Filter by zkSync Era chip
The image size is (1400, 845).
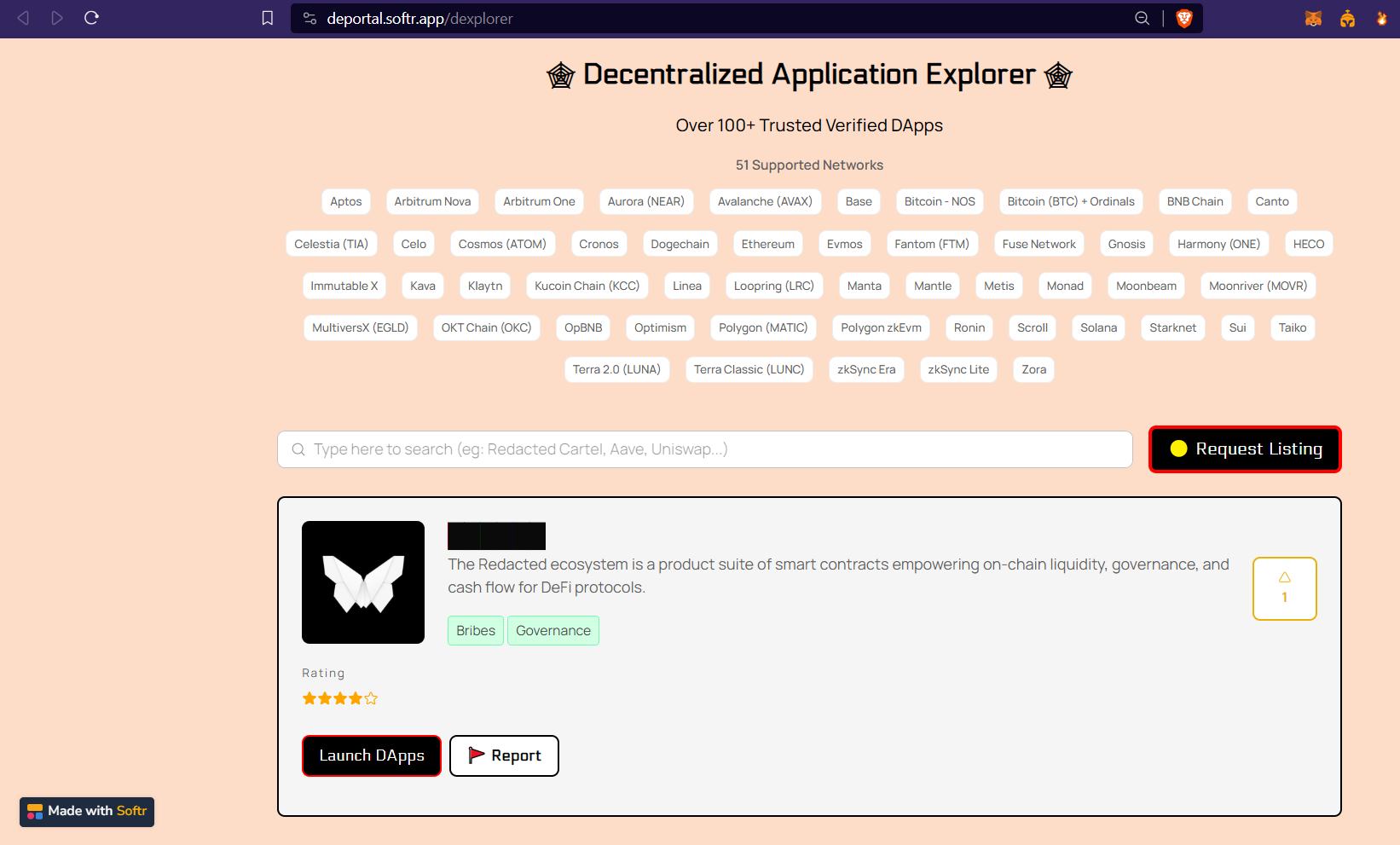pyautogui.click(x=866, y=369)
